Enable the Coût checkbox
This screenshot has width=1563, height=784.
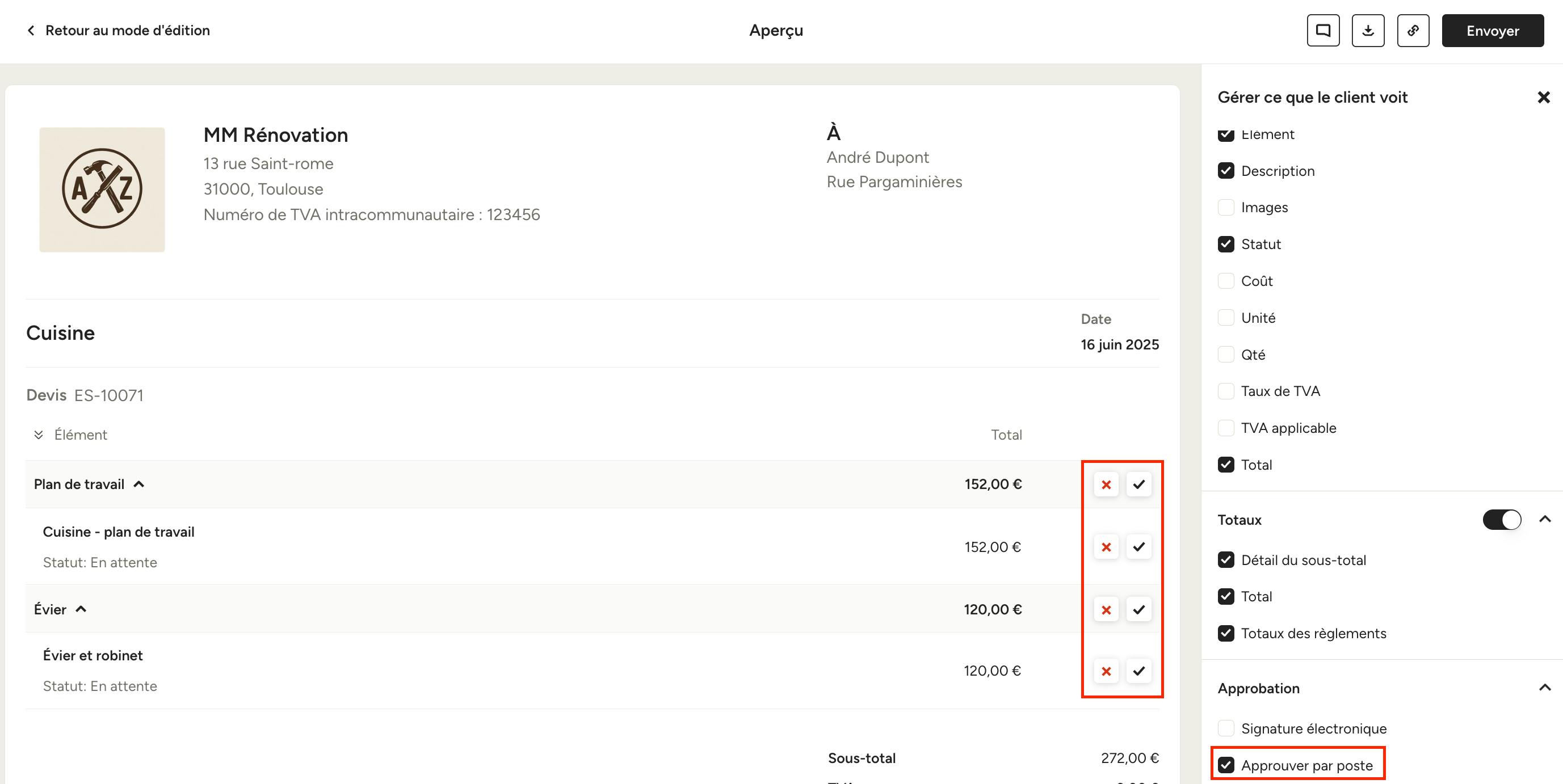(x=1226, y=281)
